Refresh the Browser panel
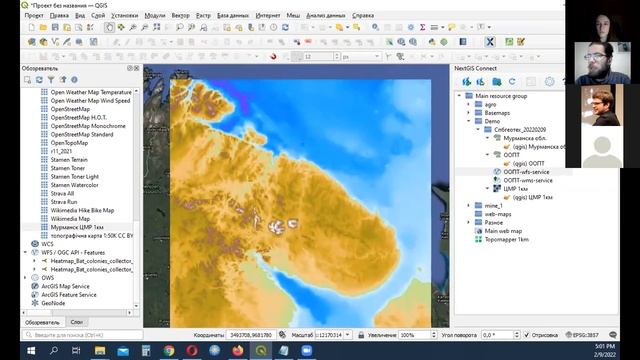This screenshot has width=640, height=360. click(x=39, y=80)
